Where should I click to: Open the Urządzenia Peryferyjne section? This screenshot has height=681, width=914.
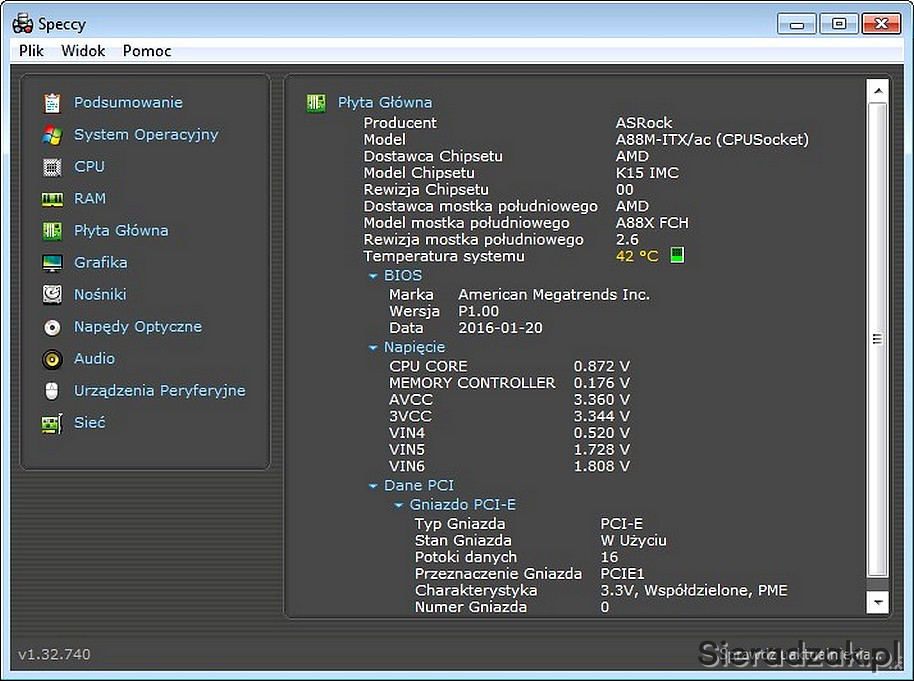160,391
